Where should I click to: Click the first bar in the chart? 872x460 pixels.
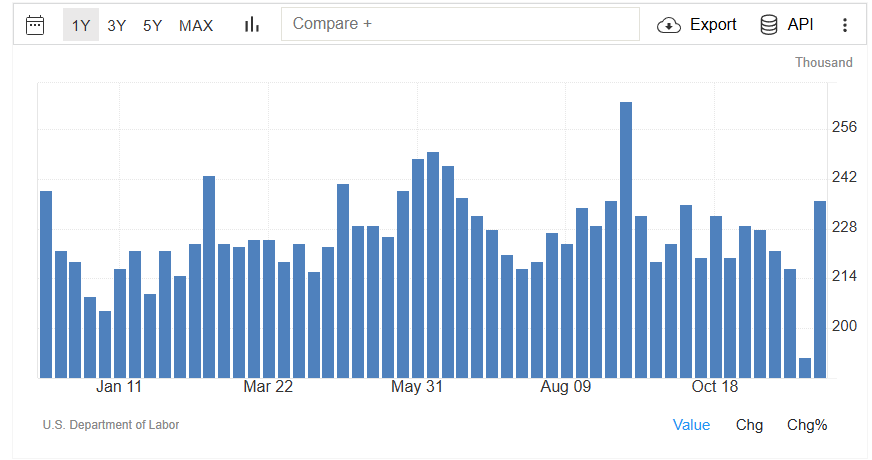(x=46, y=285)
